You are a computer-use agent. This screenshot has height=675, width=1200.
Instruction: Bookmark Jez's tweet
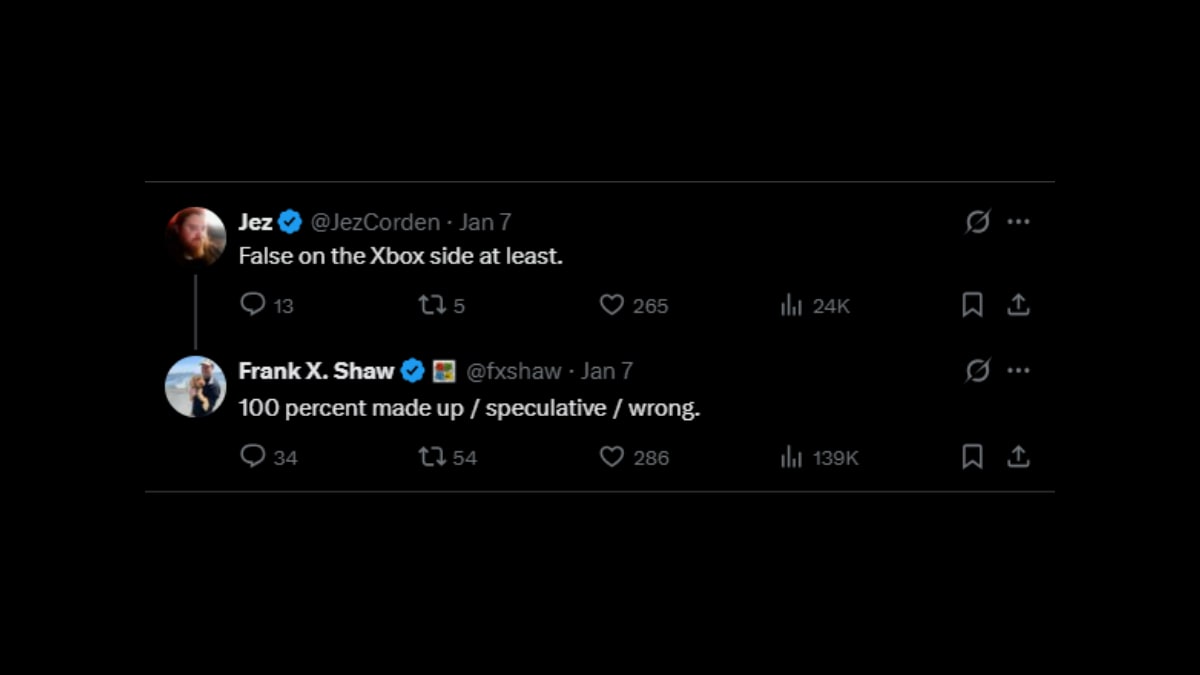coord(972,305)
